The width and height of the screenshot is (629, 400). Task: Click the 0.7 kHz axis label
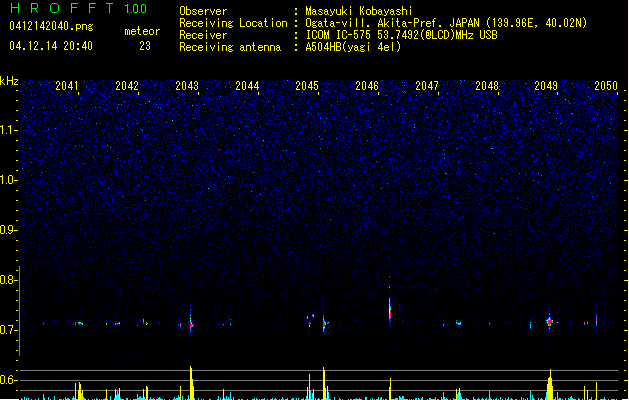[x=8, y=330]
